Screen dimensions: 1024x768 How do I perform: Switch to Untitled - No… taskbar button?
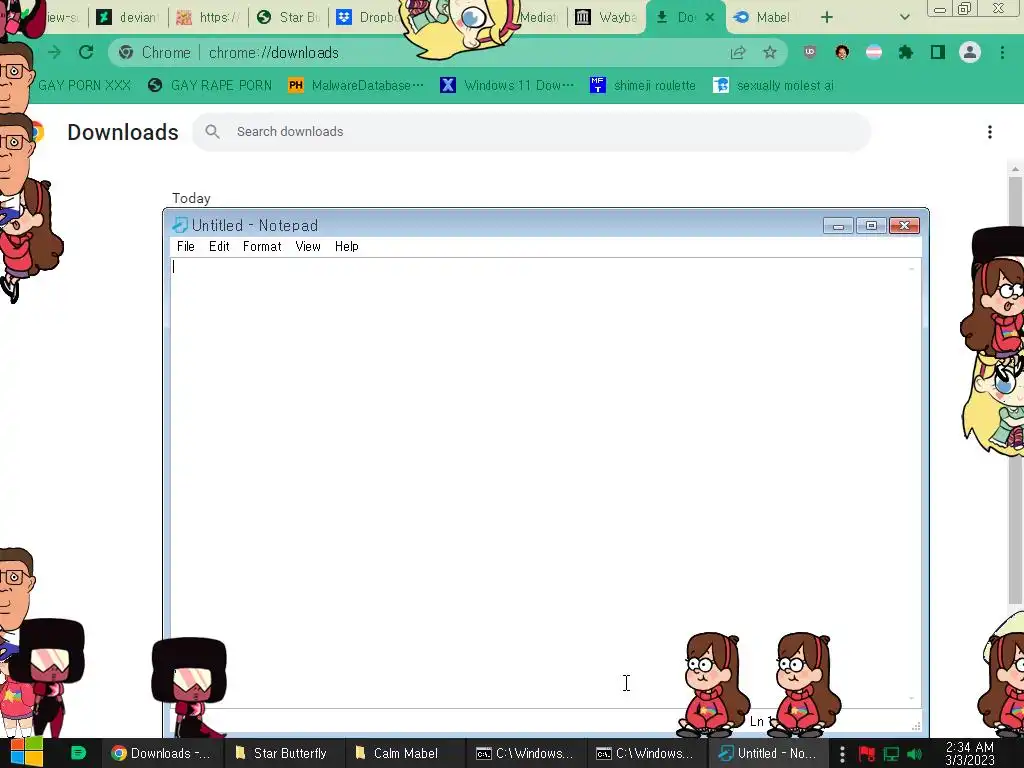(767, 753)
